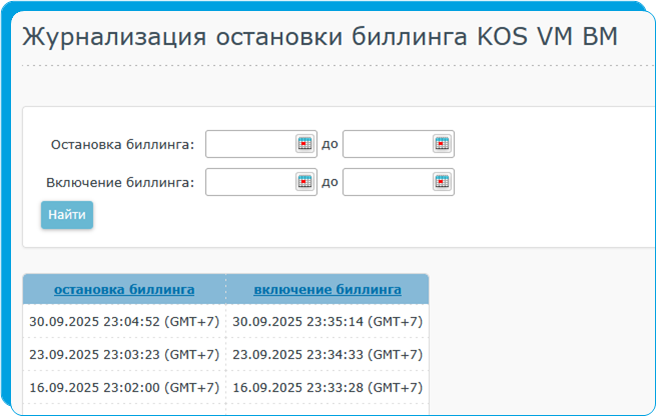Image resolution: width=656 pixels, height=416 pixels.
Task: Focus the Включение биллинга end date field
Action: [387, 182]
